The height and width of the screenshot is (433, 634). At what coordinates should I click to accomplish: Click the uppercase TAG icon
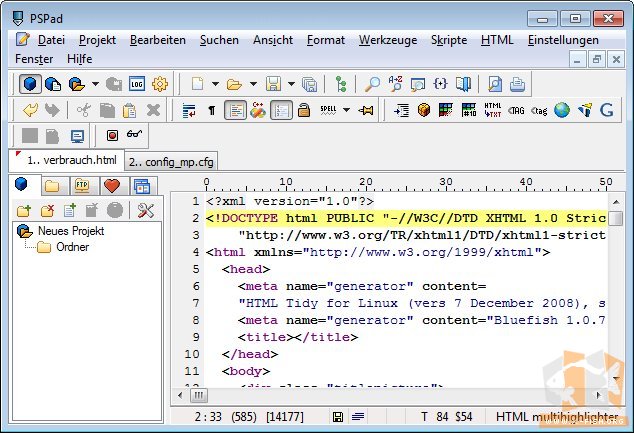(516, 110)
